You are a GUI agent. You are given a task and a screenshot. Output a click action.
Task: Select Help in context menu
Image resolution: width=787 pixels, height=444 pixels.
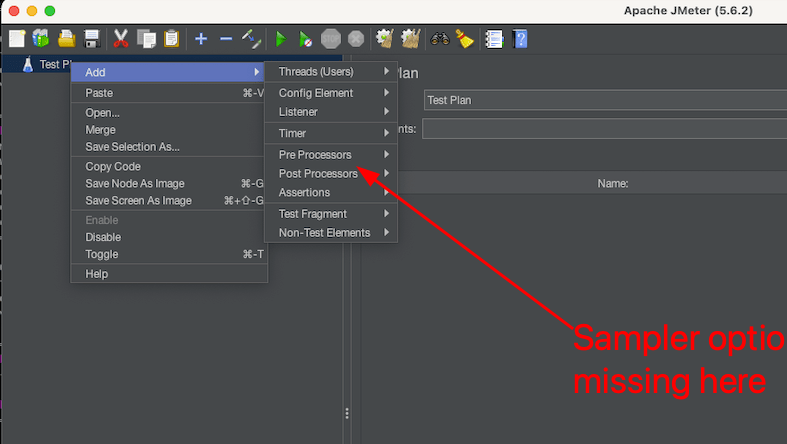pos(169,274)
